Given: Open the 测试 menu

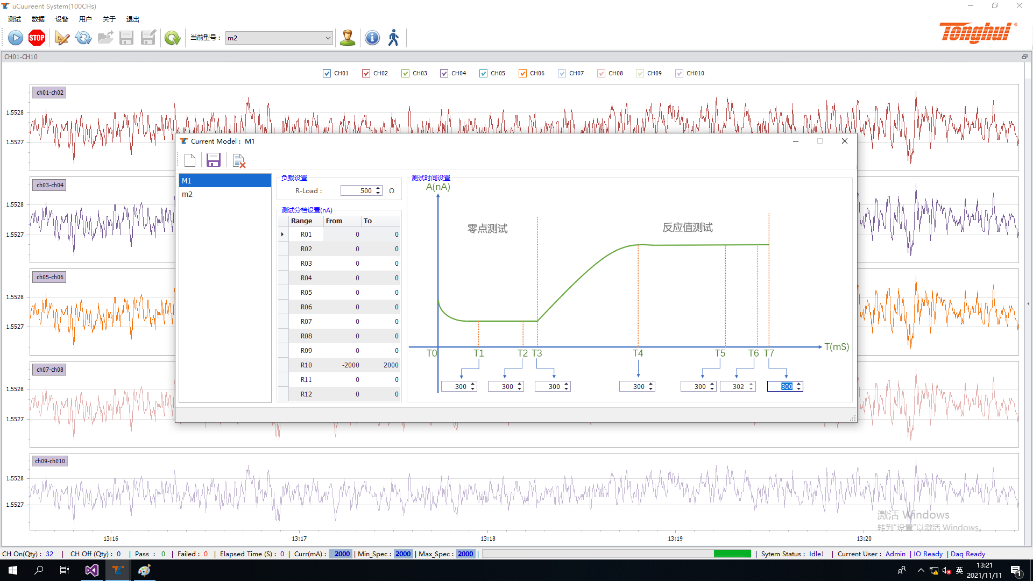Looking at the screenshot, I should 14,19.
